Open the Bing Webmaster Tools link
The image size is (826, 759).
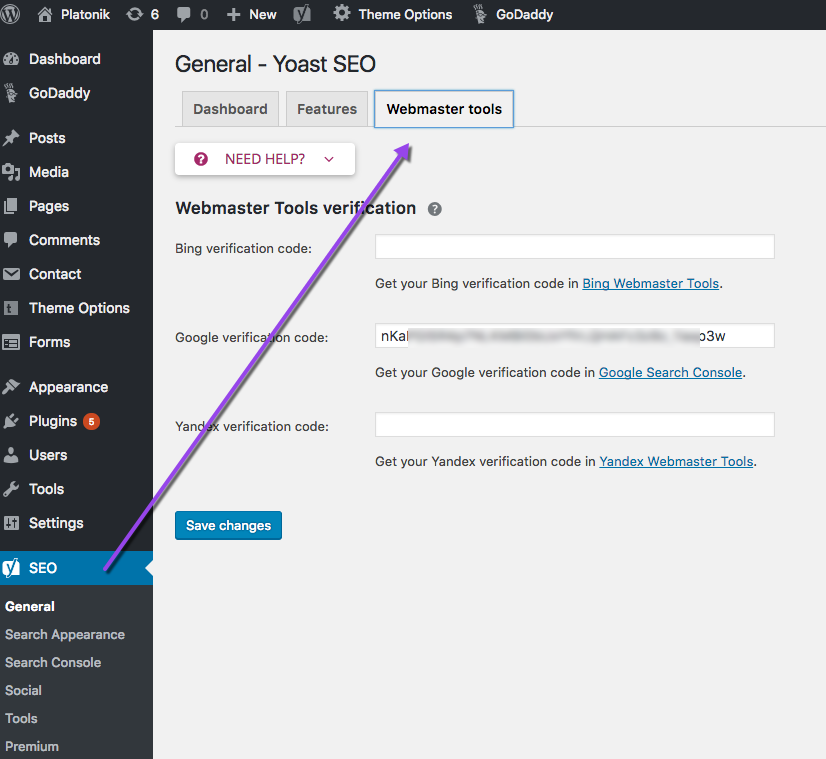[x=650, y=283]
